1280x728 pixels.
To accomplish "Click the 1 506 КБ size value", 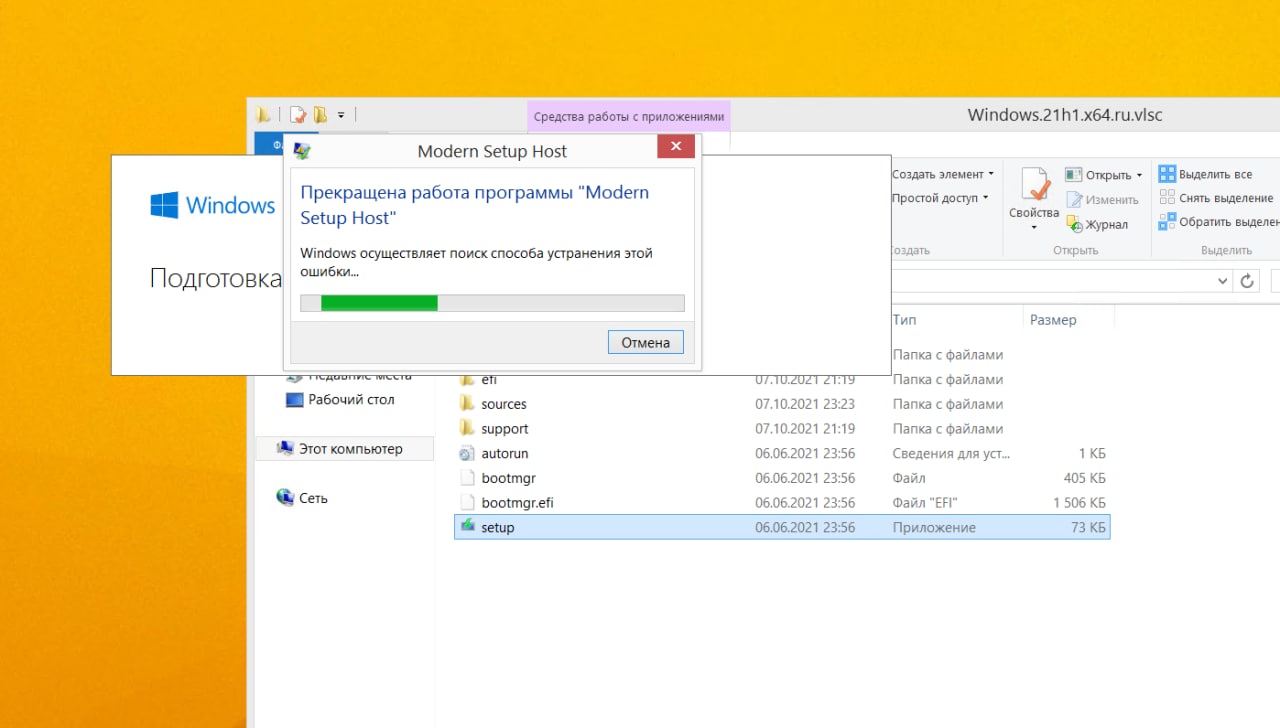I will point(1079,503).
